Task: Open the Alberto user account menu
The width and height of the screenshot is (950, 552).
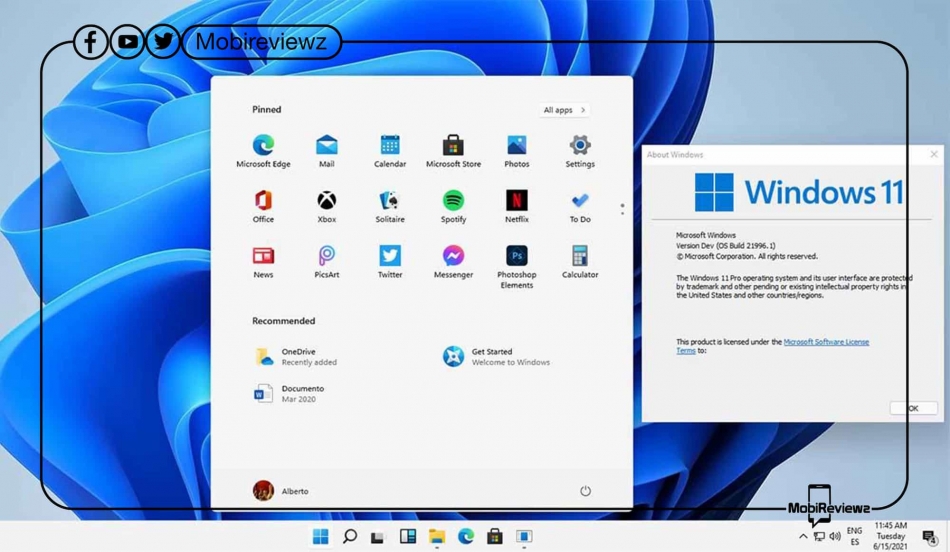Action: click(281, 491)
